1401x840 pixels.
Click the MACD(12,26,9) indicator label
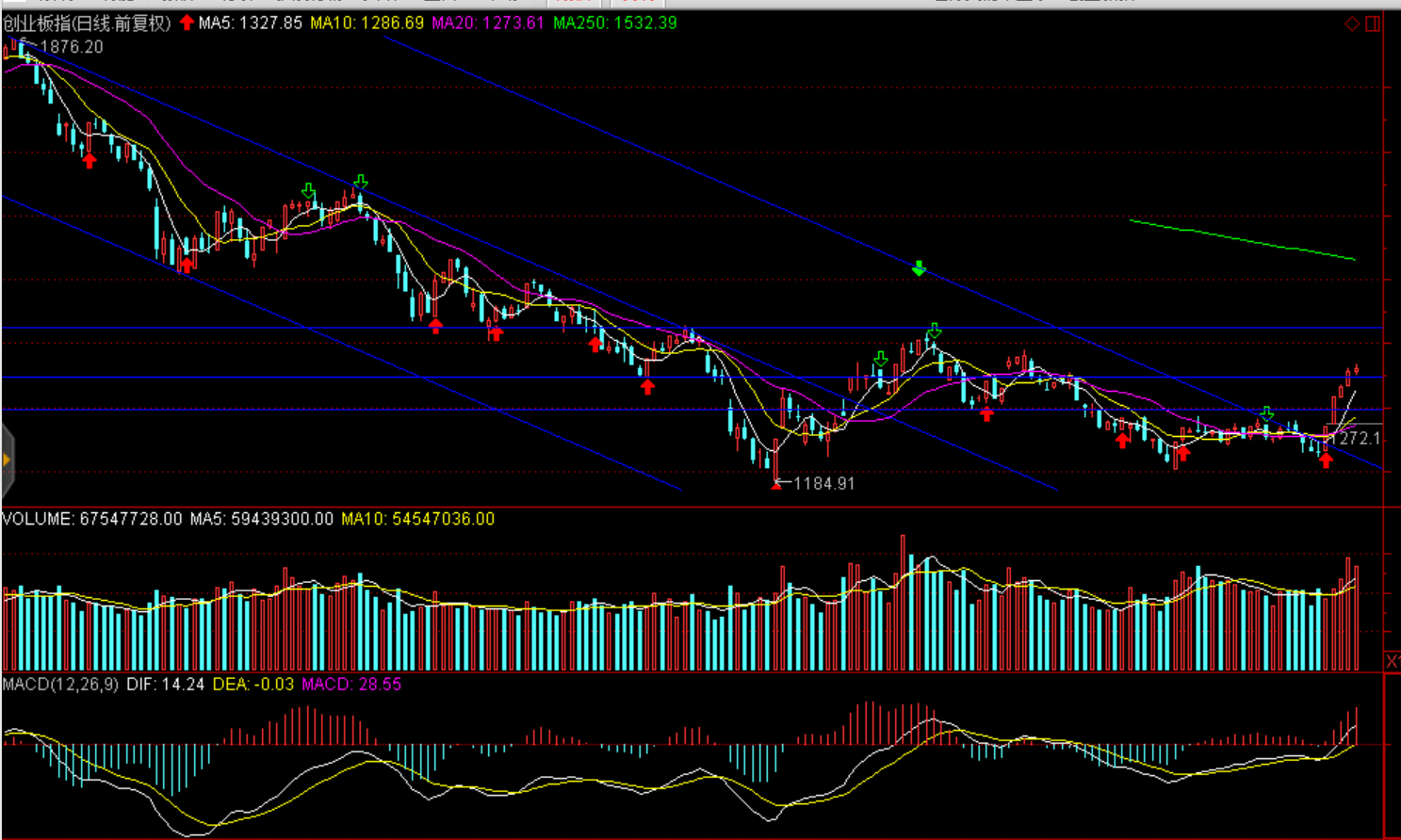pyautogui.click(x=60, y=685)
